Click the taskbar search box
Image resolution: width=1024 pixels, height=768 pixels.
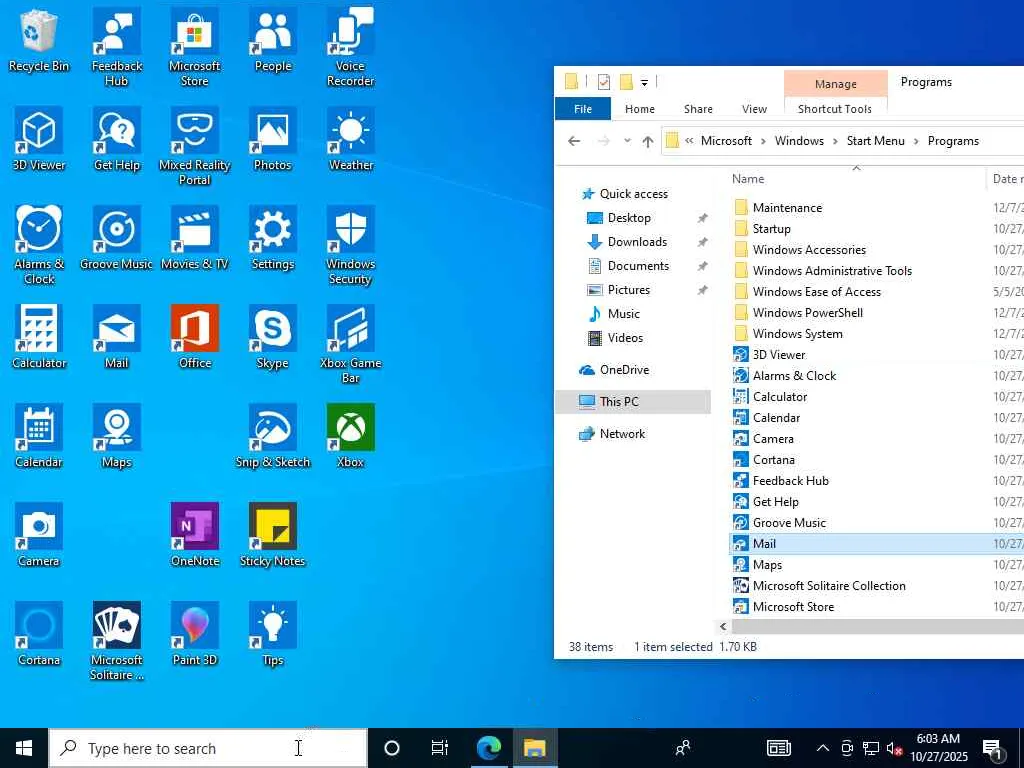pos(208,748)
